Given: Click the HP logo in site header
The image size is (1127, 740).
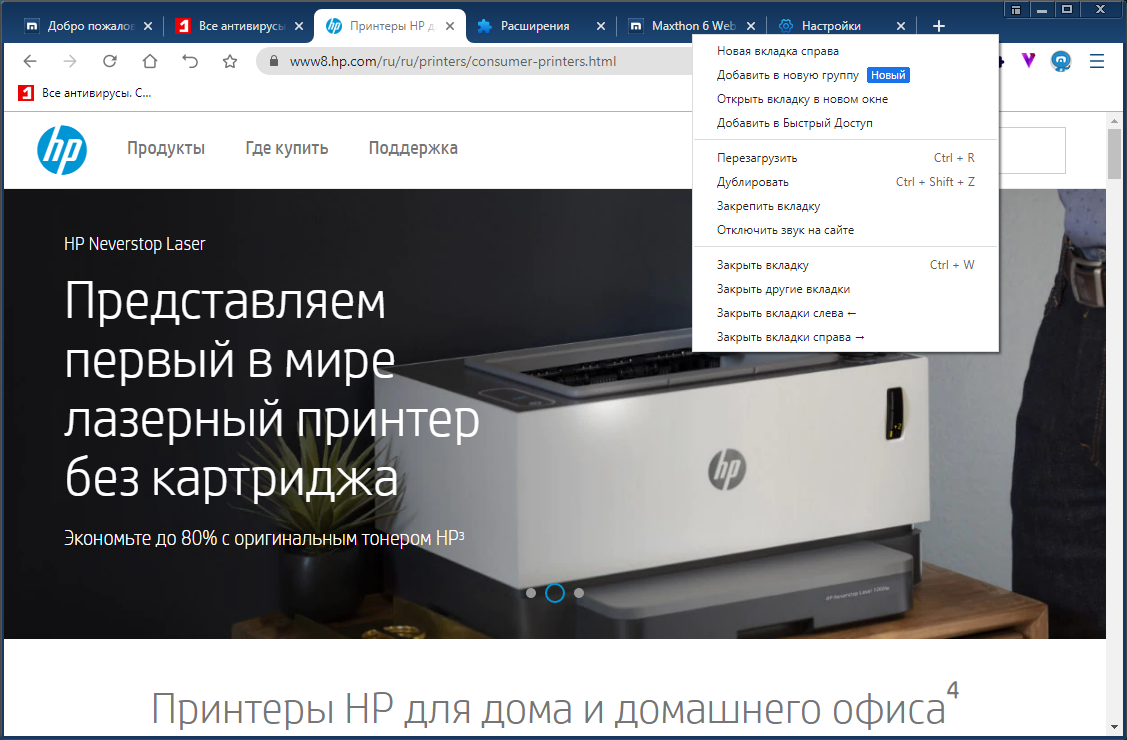Looking at the screenshot, I should point(62,149).
